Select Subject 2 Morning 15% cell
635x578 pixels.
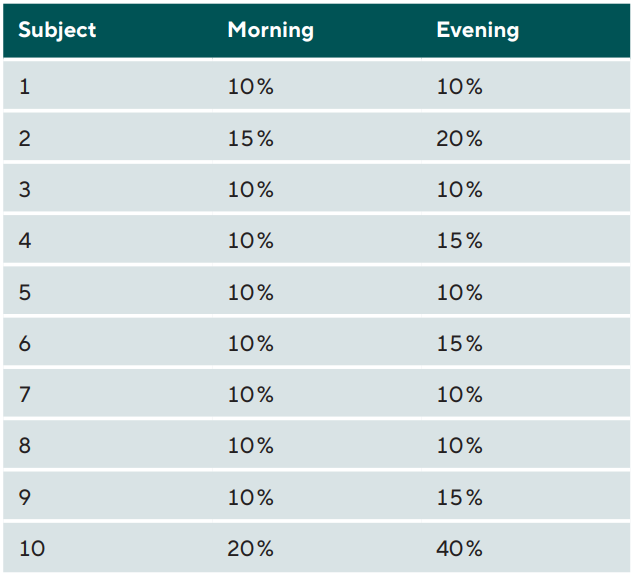click(x=317, y=137)
